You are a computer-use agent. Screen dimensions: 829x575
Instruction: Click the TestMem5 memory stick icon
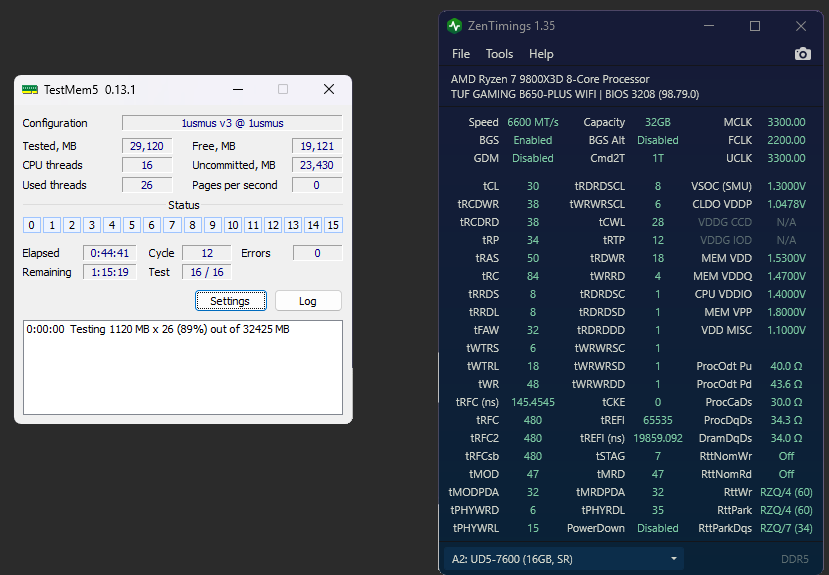(x=30, y=90)
